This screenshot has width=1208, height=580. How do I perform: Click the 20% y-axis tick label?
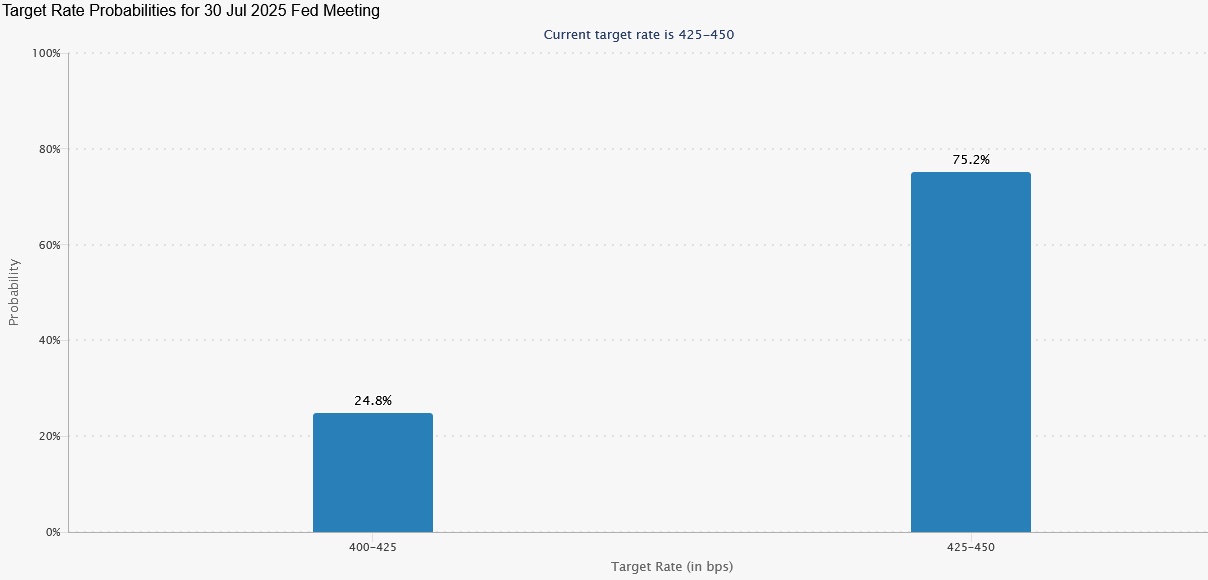pos(49,436)
